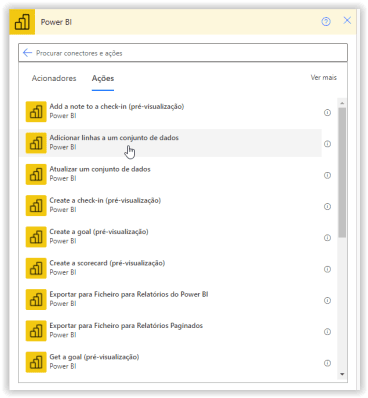This screenshot has width=368, height=398.
Task: Click icon for Atualizar um conjunto de dados
Action: pos(36,174)
